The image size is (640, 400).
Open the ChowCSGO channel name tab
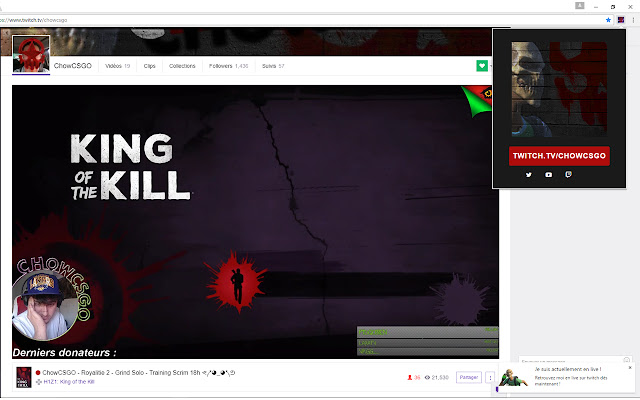coord(73,66)
